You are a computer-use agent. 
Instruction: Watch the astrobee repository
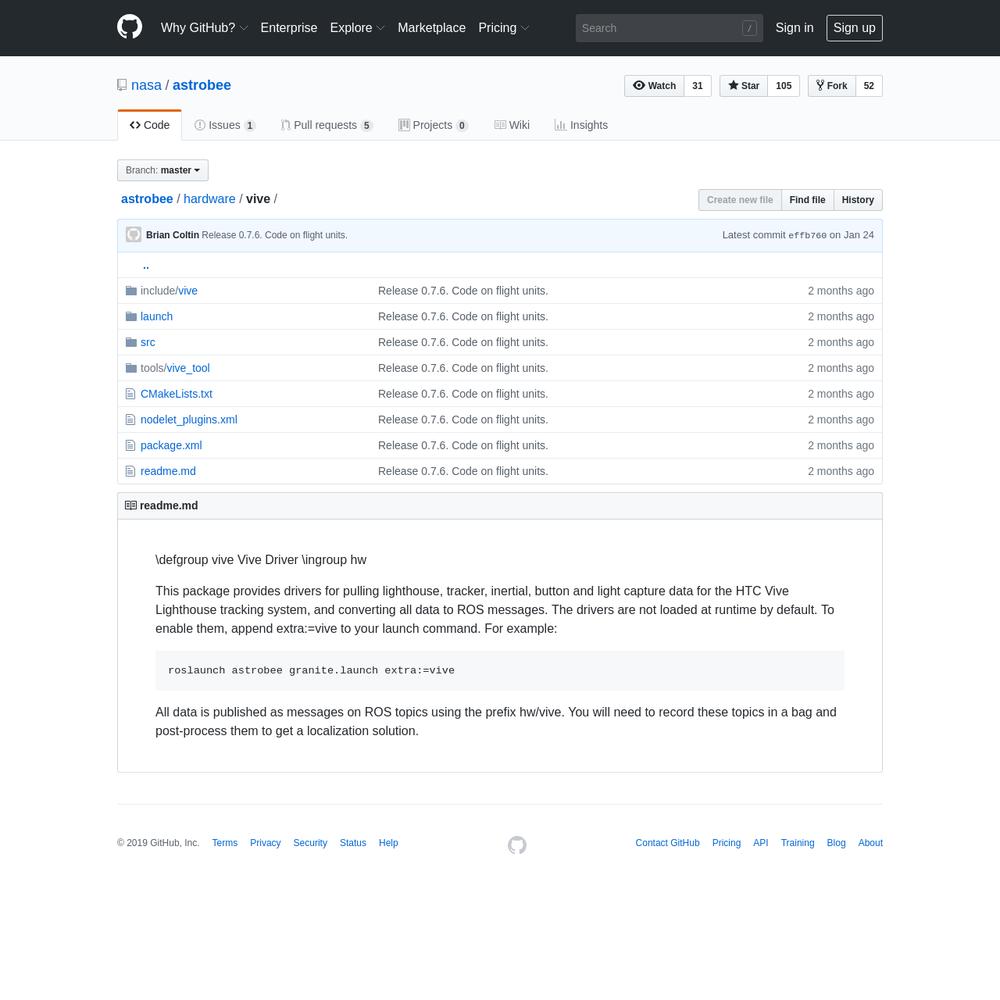[x=654, y=85]
